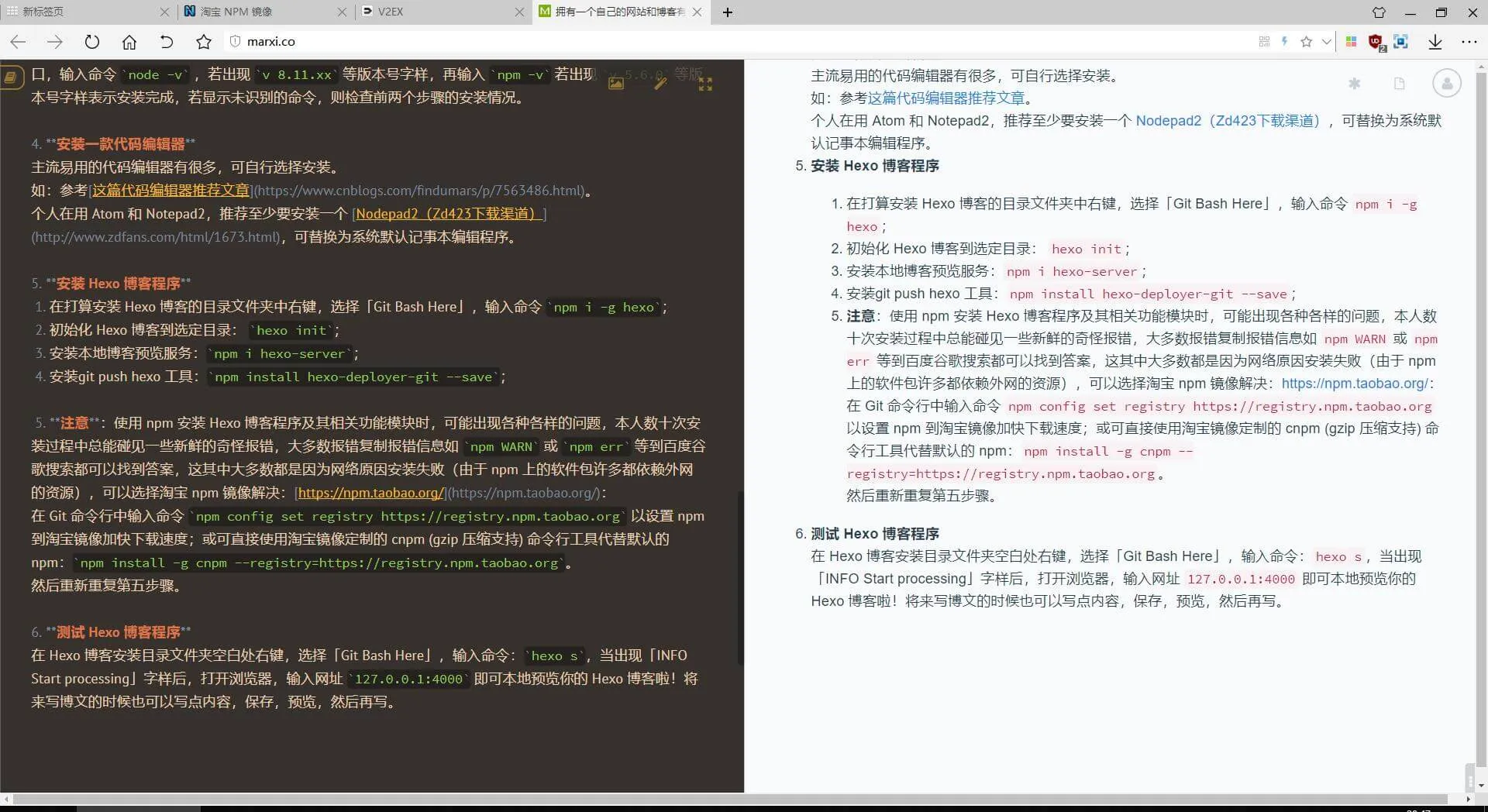Click the address bar showing marxi.co
Image resolution: width=1488 pixels, height=812 pixels.
tap(736, 42)
